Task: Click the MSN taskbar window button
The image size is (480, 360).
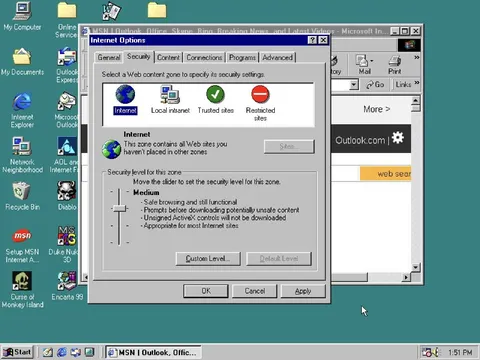Action: (154, 352)
